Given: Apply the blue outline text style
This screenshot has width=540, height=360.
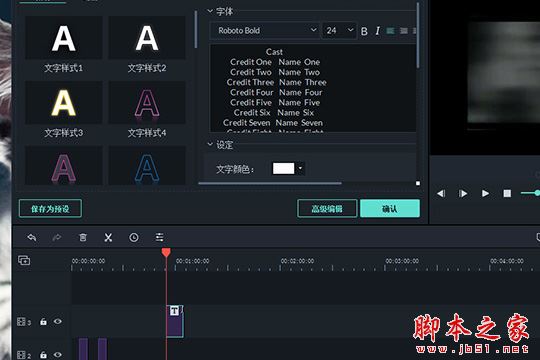Looking at the screenshot, I should tap(147, 166).
